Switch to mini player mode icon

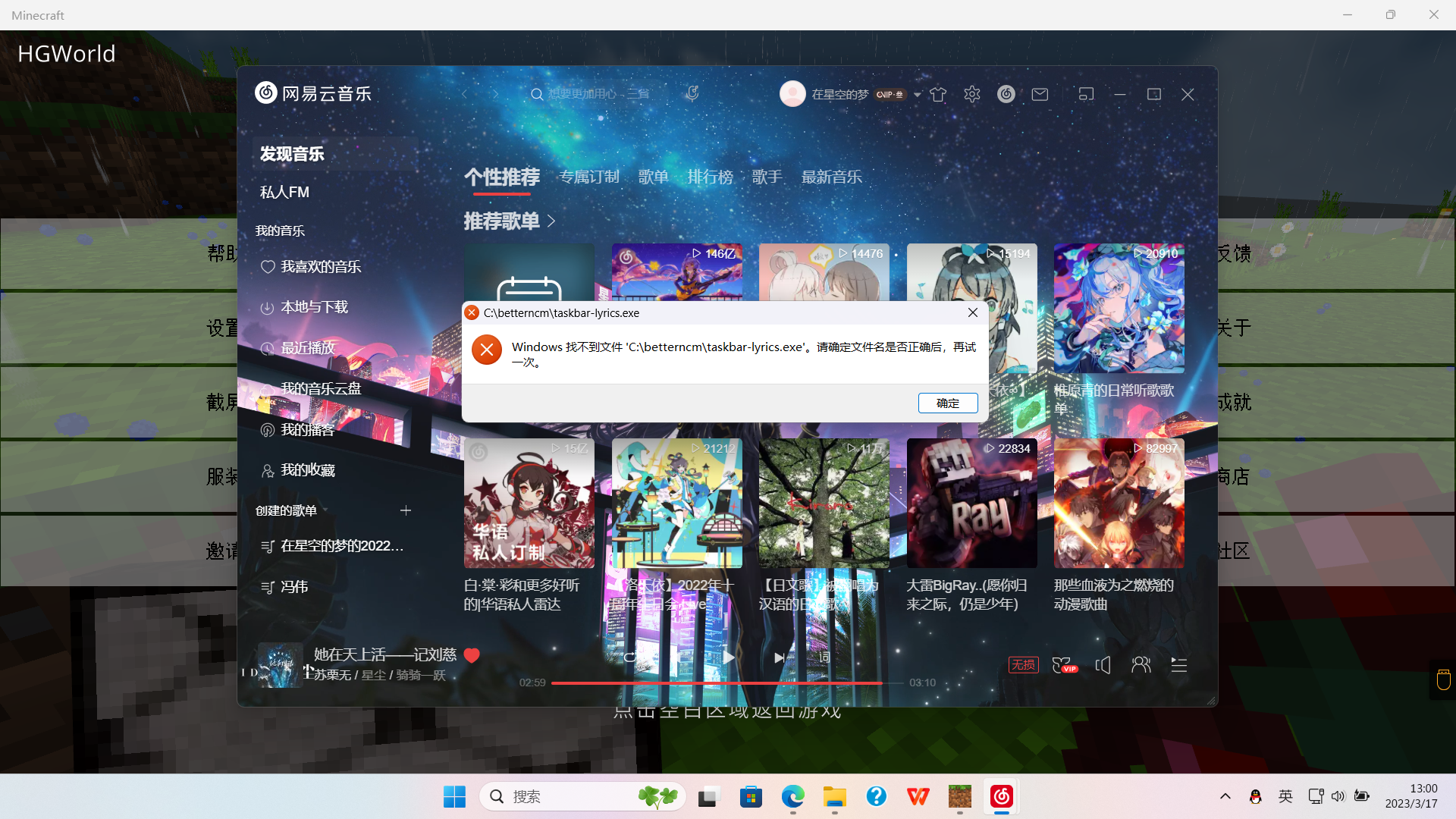point(1086,94)
